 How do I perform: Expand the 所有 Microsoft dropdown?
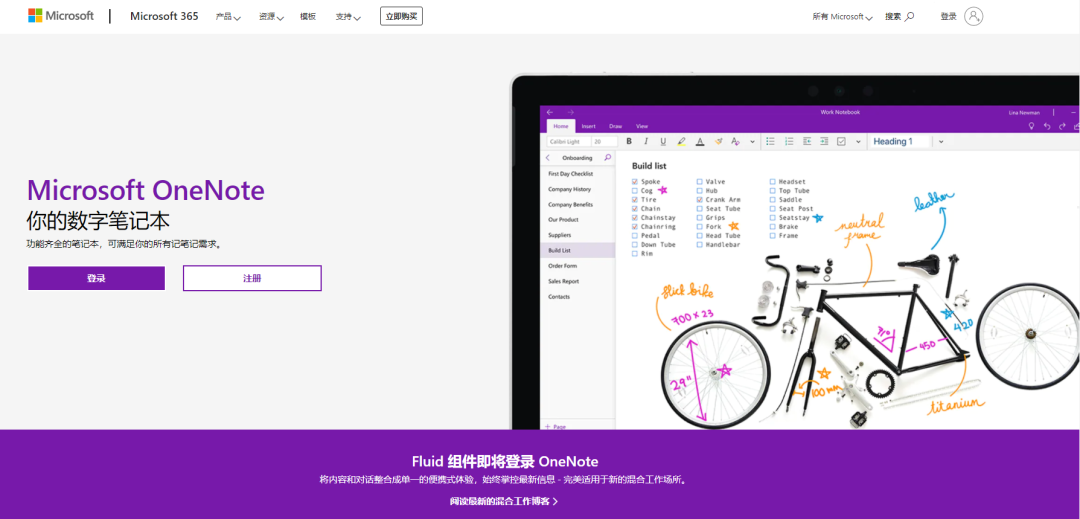[842, 17]
